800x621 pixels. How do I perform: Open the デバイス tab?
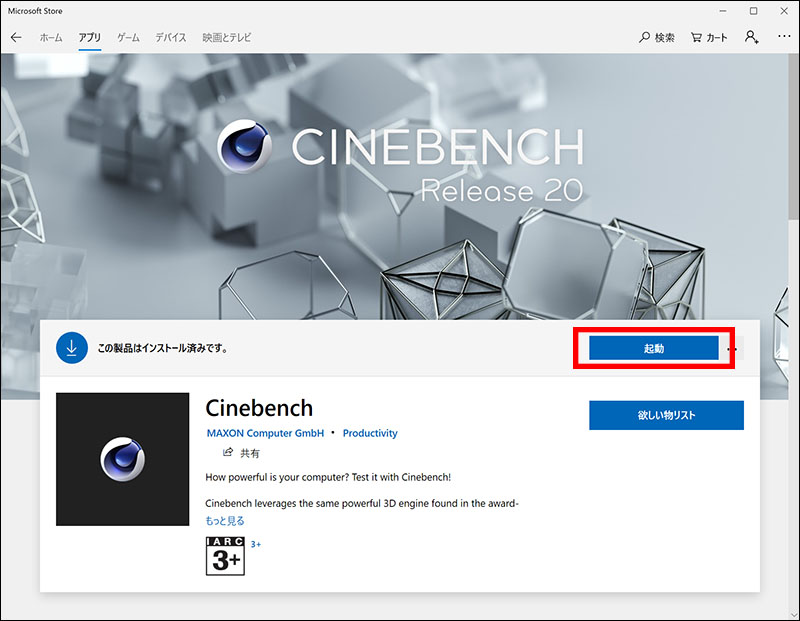pos(171,37)
